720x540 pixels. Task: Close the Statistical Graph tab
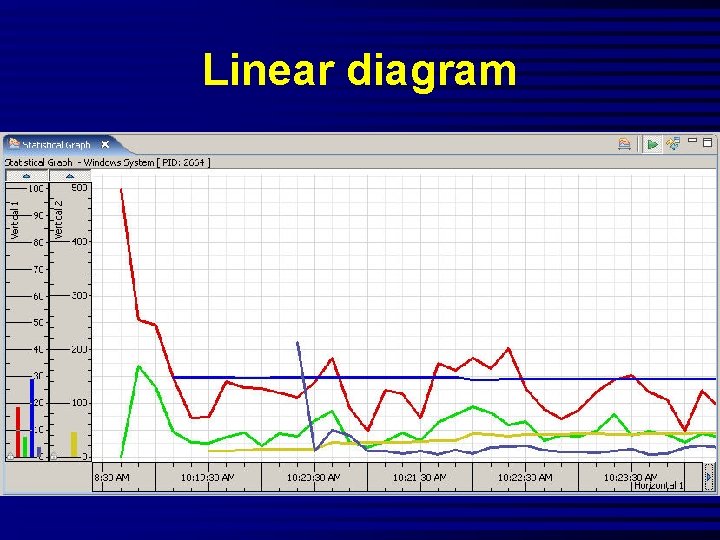point(105,145)
